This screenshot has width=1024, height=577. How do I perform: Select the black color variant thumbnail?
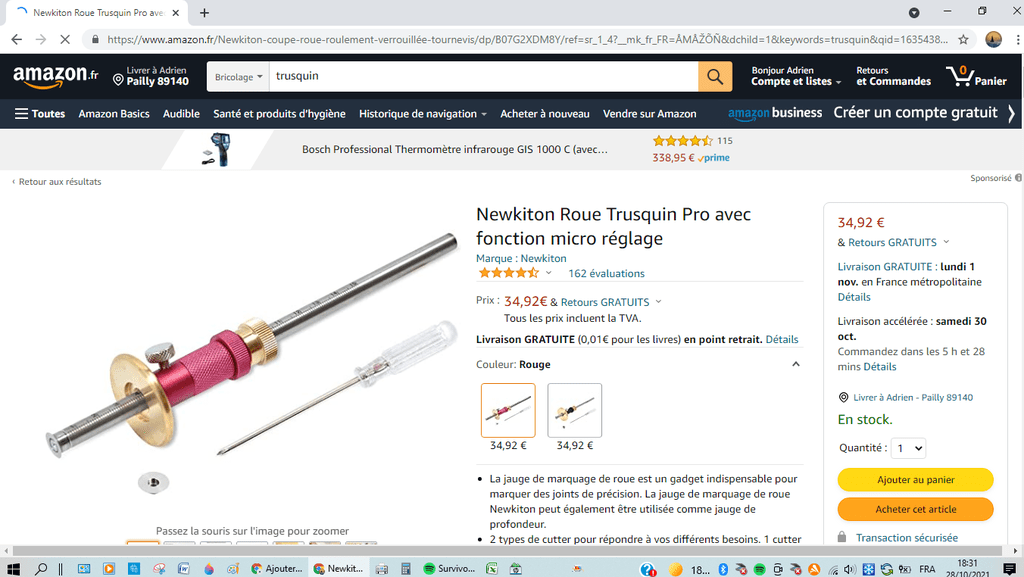coord(575,410)
